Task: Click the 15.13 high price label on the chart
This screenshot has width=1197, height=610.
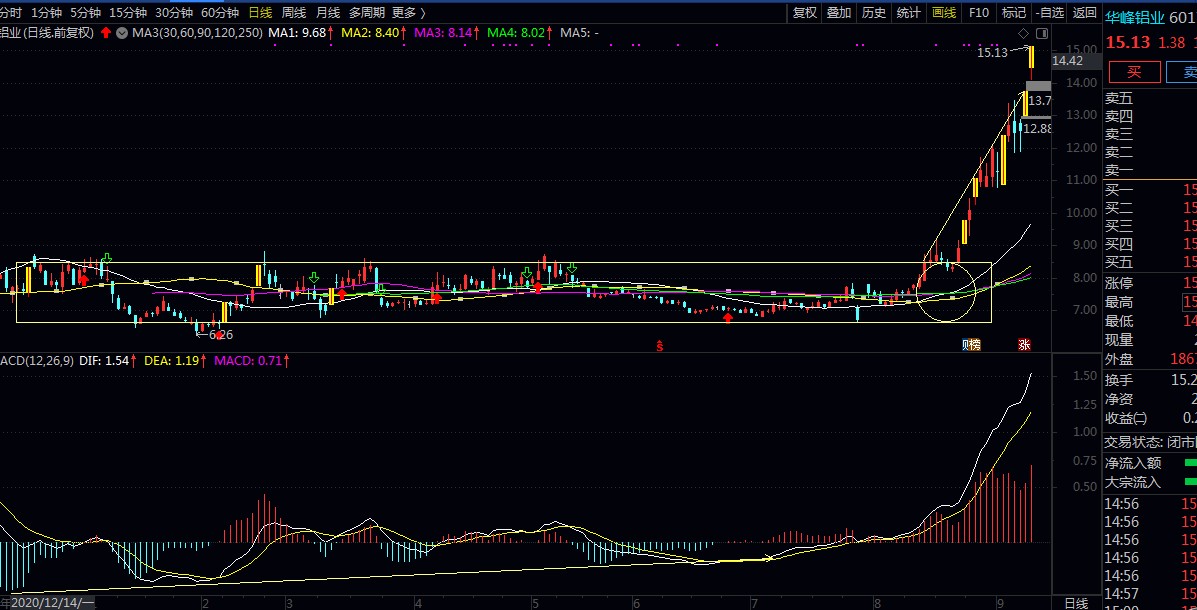Action: coord(993,53)
